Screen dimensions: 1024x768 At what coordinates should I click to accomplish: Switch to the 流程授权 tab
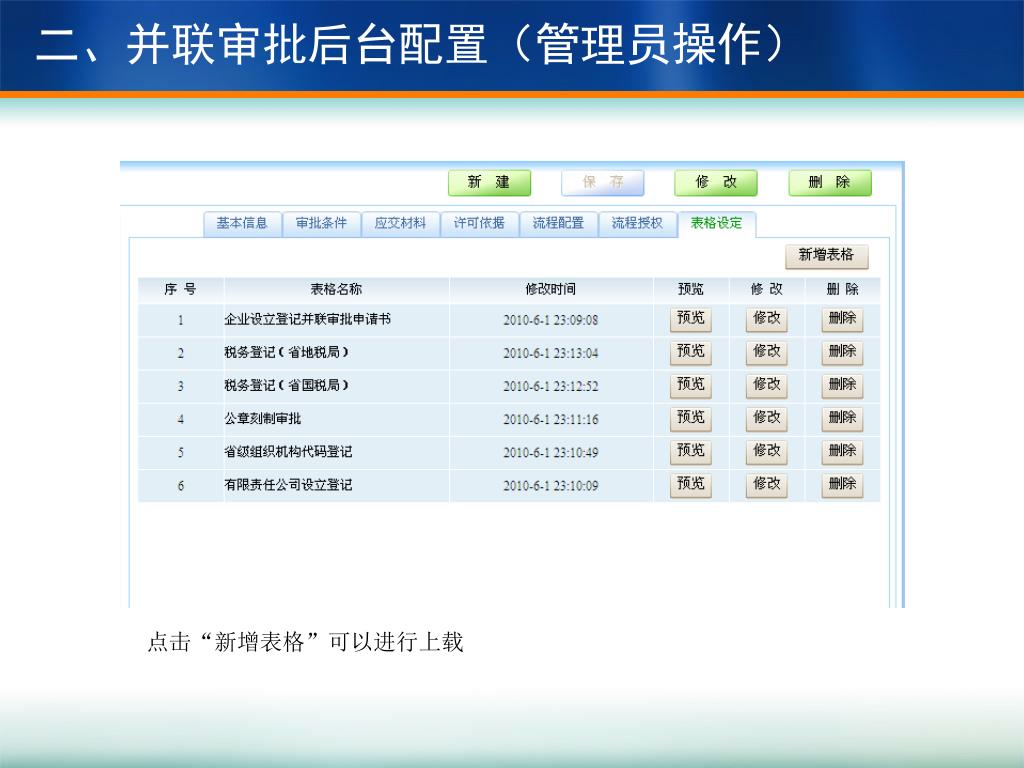pyautogui.click(x=637, y=224)
